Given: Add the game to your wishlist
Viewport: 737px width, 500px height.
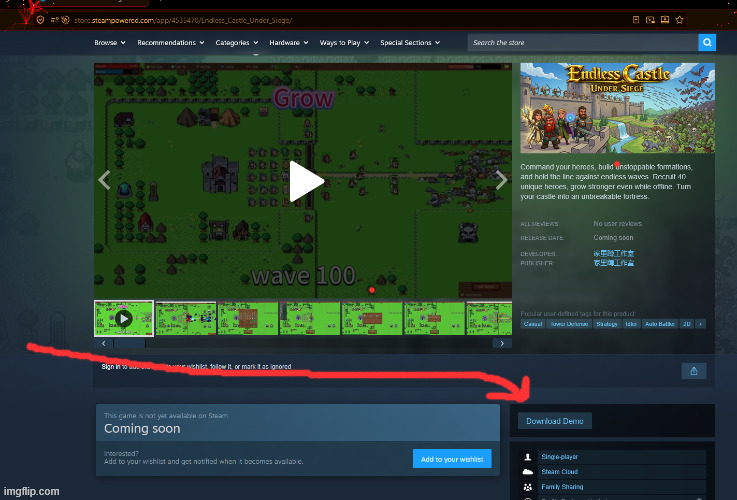Looking at the screenshot, I should click(x=452, y=459).
